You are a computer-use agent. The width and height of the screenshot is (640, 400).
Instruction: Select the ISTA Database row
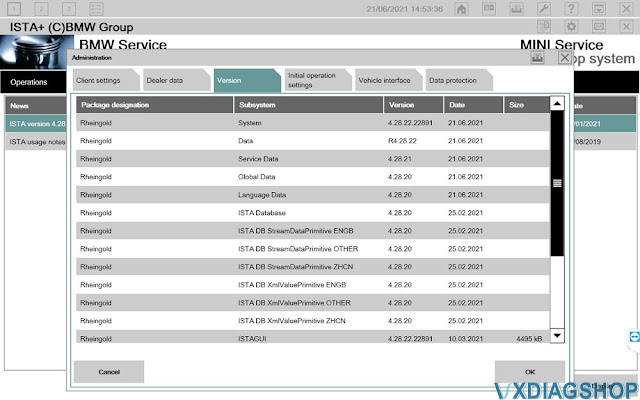[x=313, y=213]
